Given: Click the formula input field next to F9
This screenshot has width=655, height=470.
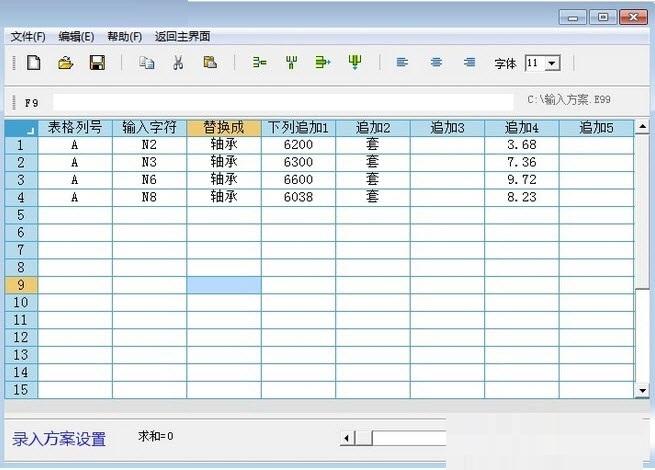Looking at the screenshot, I should pos(280,102).
